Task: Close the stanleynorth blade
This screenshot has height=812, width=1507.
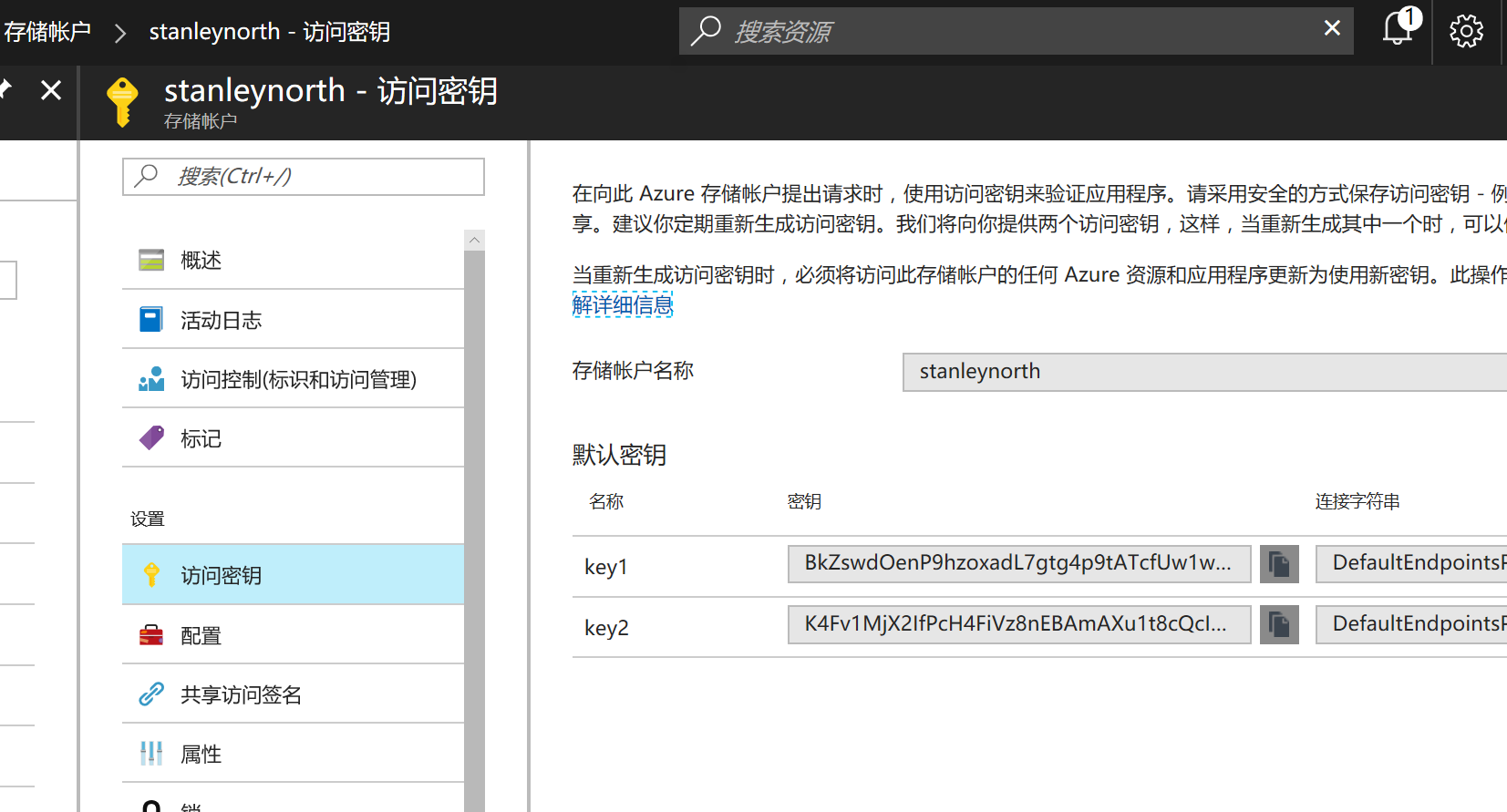Action: tap(51, 90)
